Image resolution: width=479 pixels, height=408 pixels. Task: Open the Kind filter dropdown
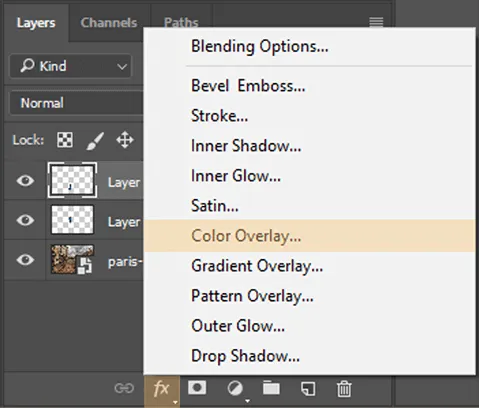pyautogui.click(x=71, y=66)
